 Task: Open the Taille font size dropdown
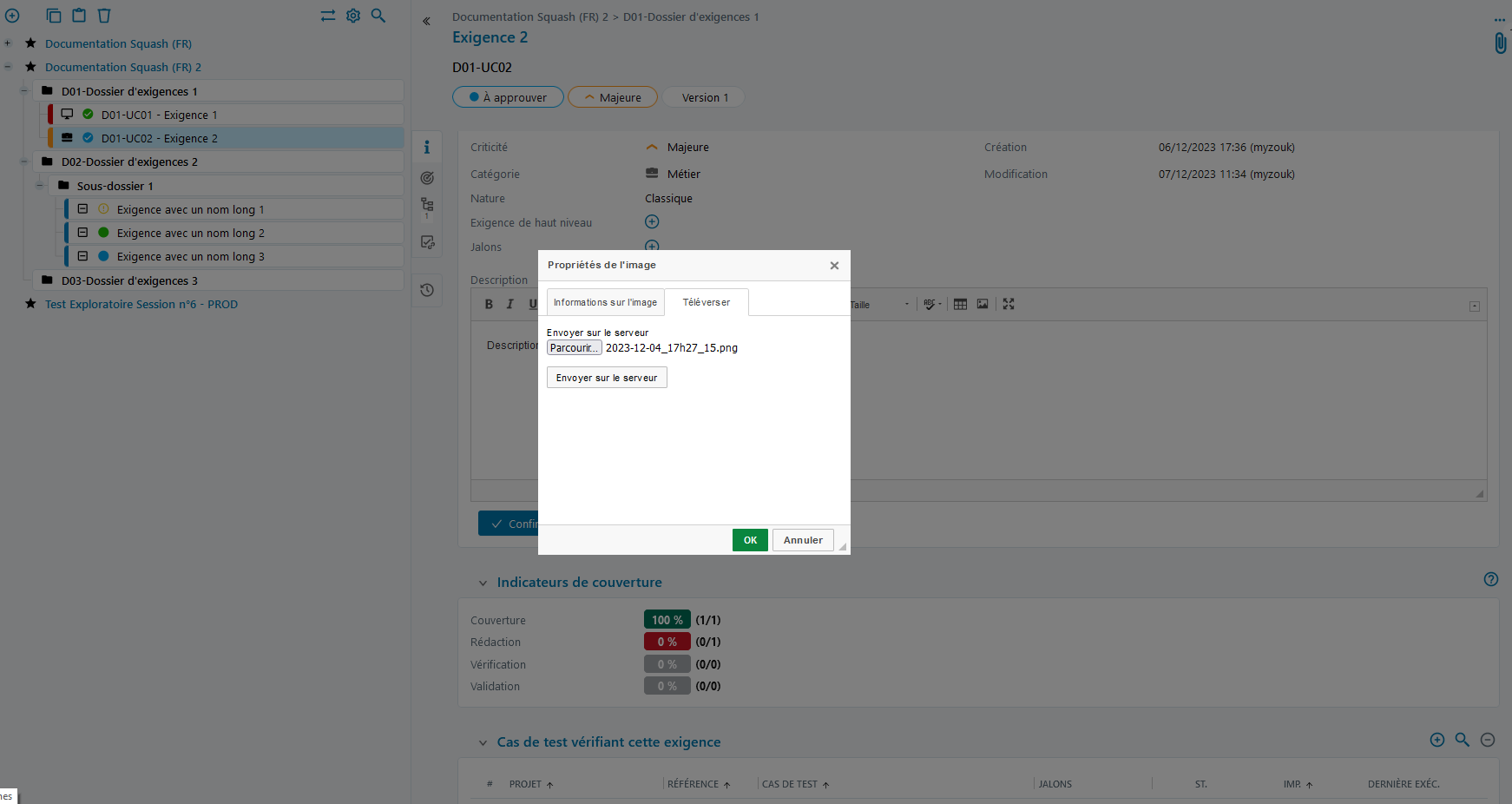(x=880, y=305)
